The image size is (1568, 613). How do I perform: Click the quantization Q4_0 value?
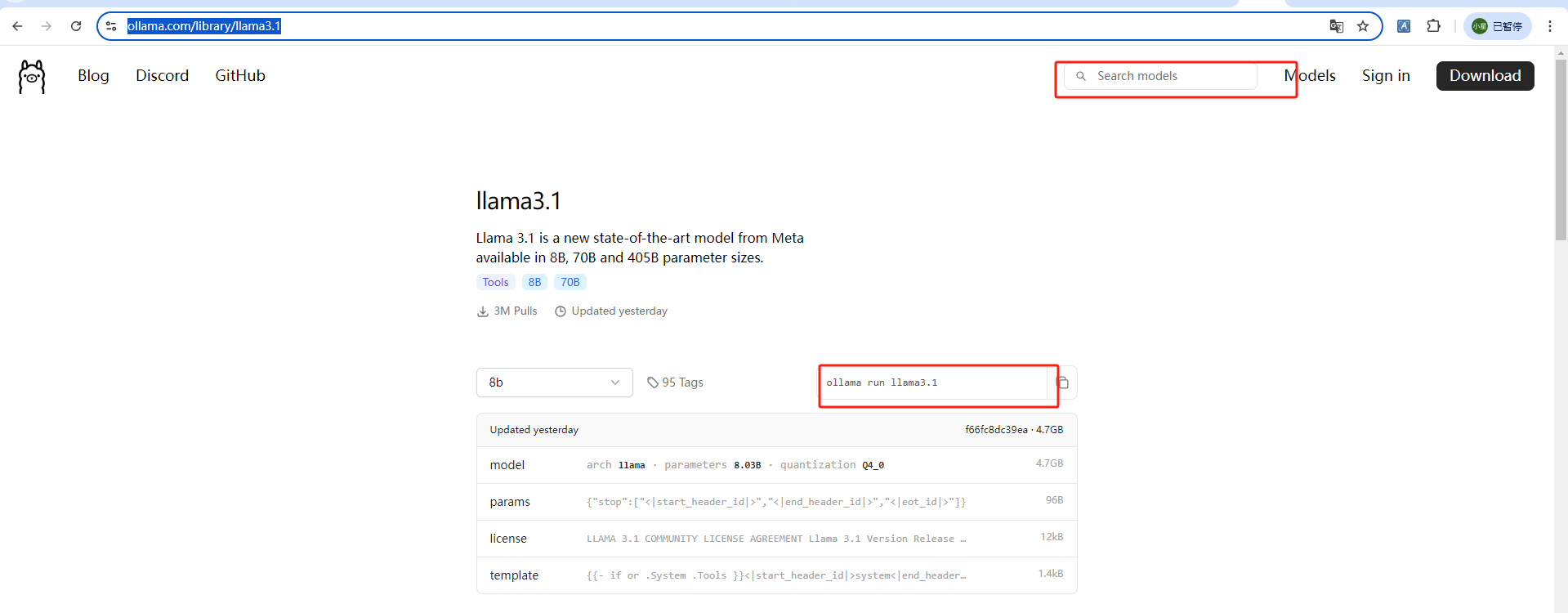click(x=873, y=465)
